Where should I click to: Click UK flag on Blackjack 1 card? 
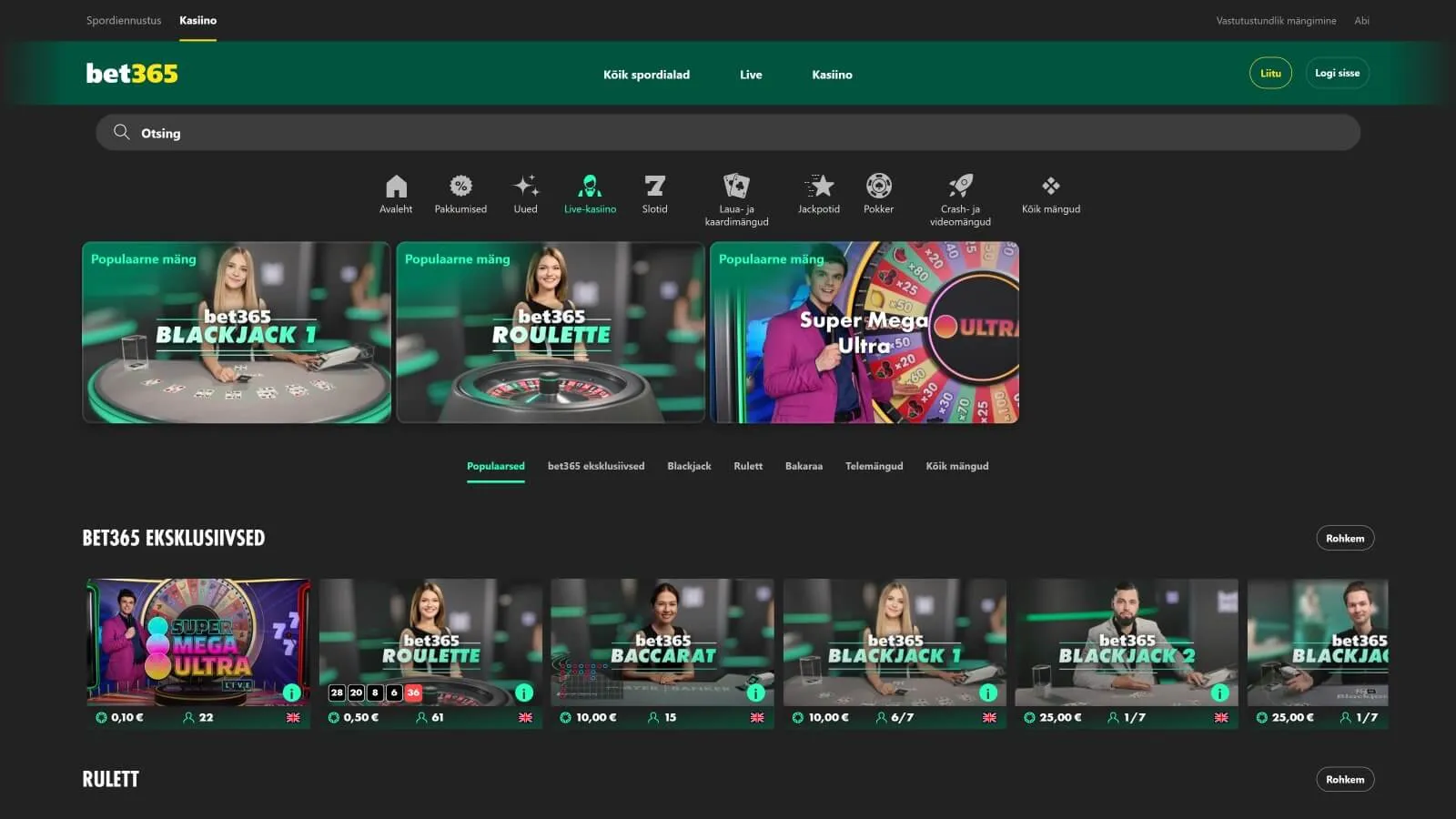pyautogui.click(x=989, y=717)
